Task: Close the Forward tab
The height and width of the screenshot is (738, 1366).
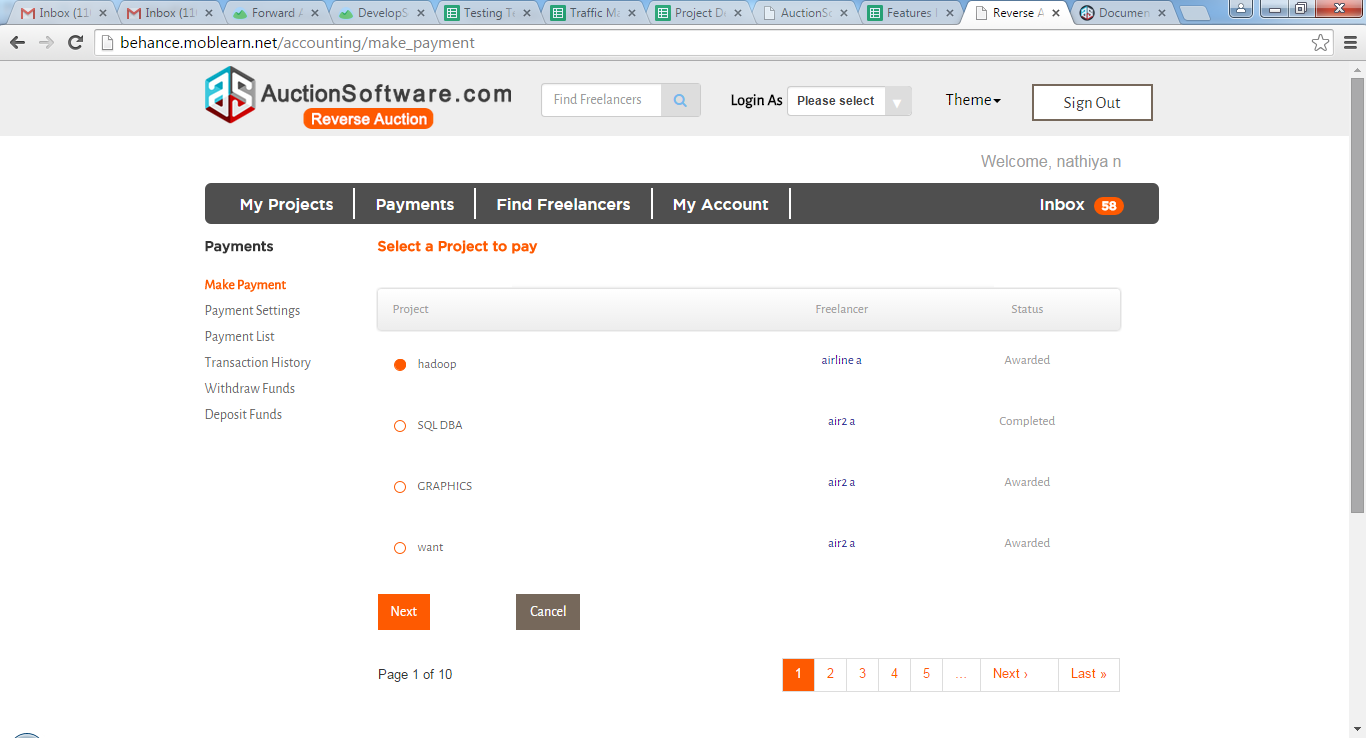Action: coord(315,13)
